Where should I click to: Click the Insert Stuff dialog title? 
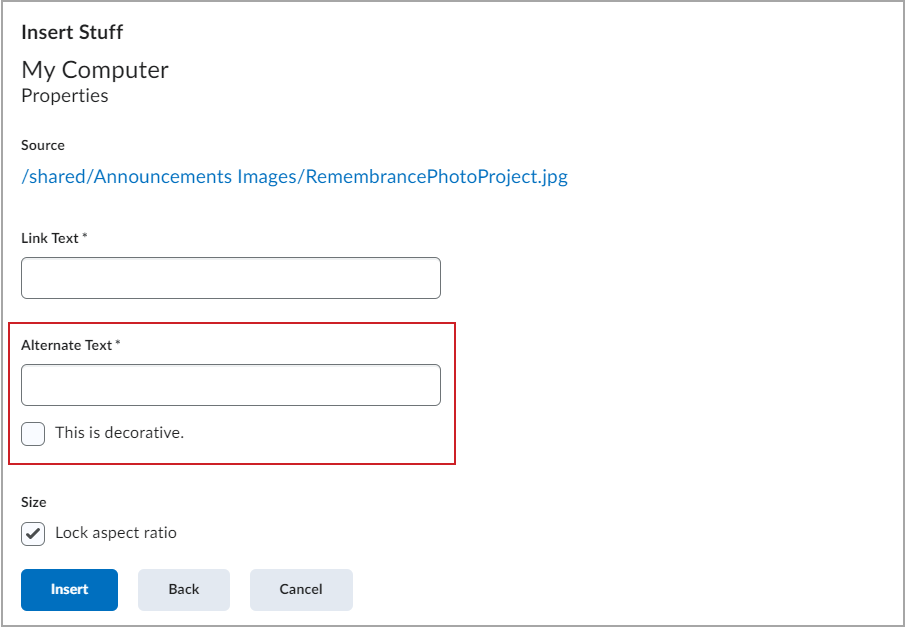pos(71,32)
